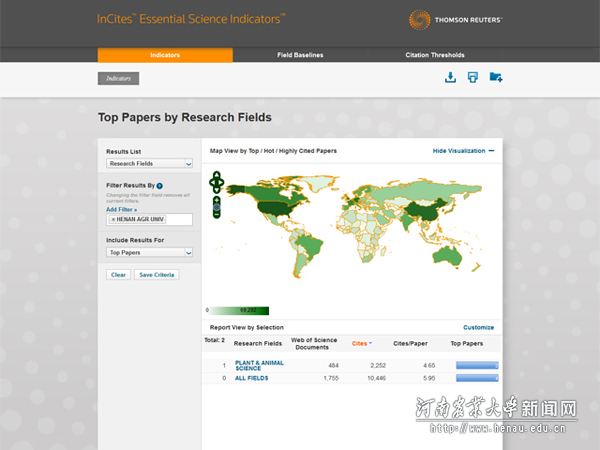The height and width of the screenshot is (450, 600).
Task: Click the Customize link
Action: point(478,328)
